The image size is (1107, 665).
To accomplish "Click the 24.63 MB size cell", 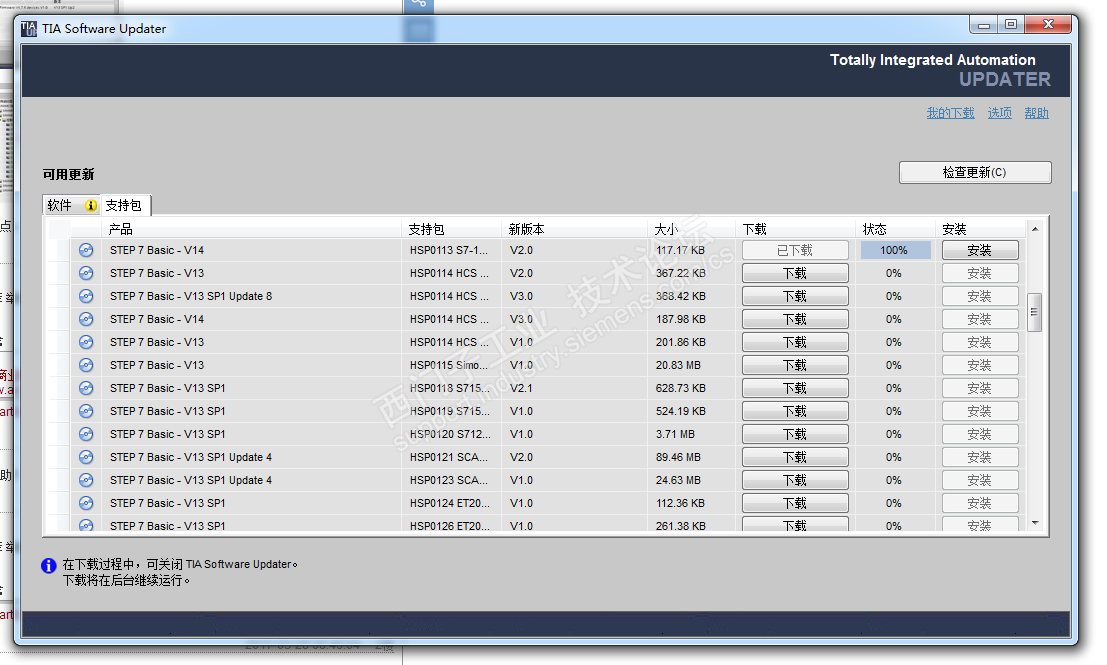I will [678, 480].
